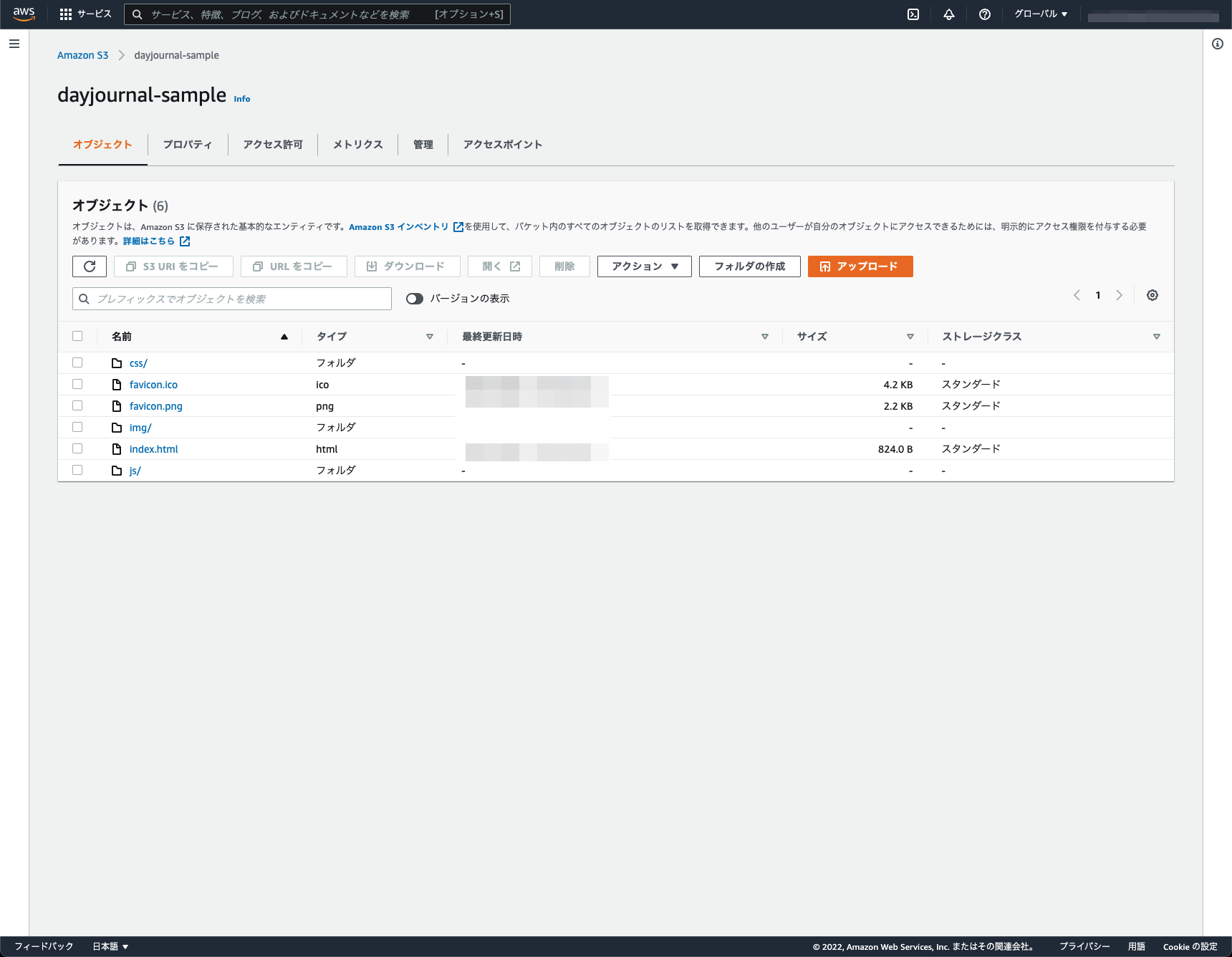Expand the side navigation hamburger menu
The height and width of the screenshot is (957, 1232).
14,44
